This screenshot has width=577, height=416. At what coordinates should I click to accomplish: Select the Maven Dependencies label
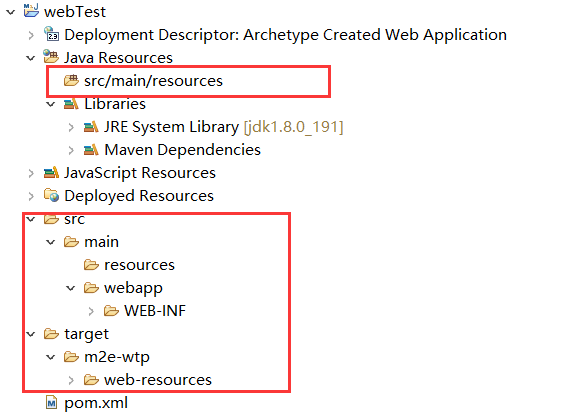click(183, 150)
